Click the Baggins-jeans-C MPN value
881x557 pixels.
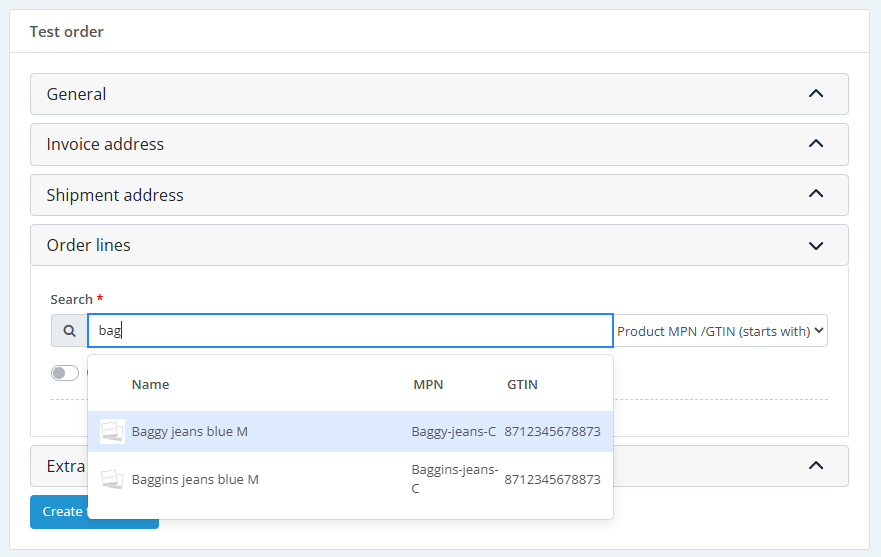click(455, 479)
